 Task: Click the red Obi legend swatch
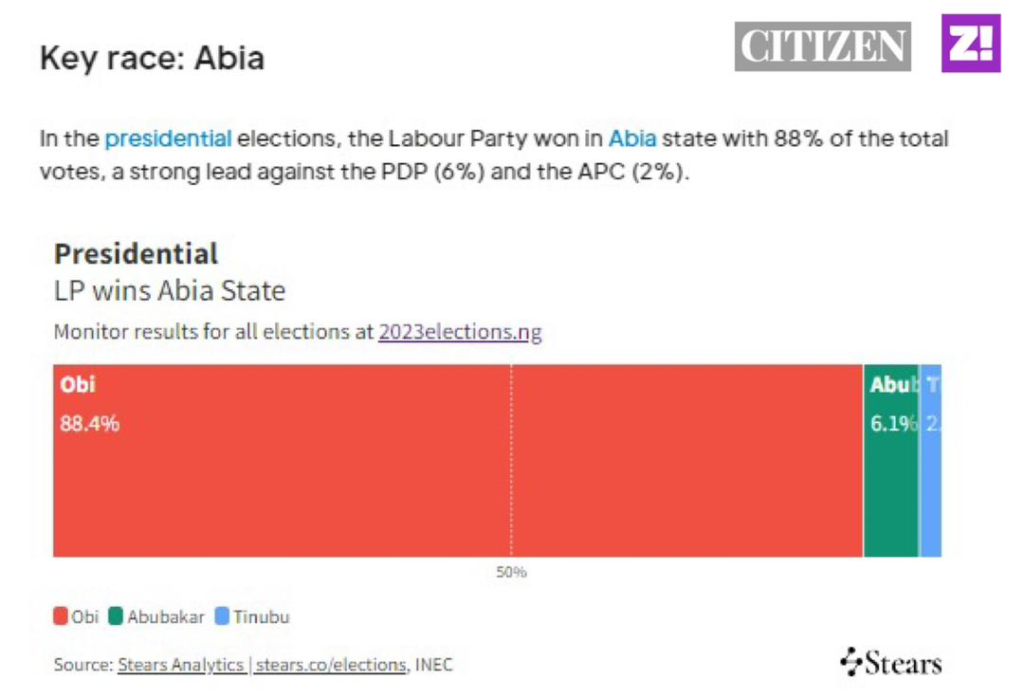click(x=60, y=616)
